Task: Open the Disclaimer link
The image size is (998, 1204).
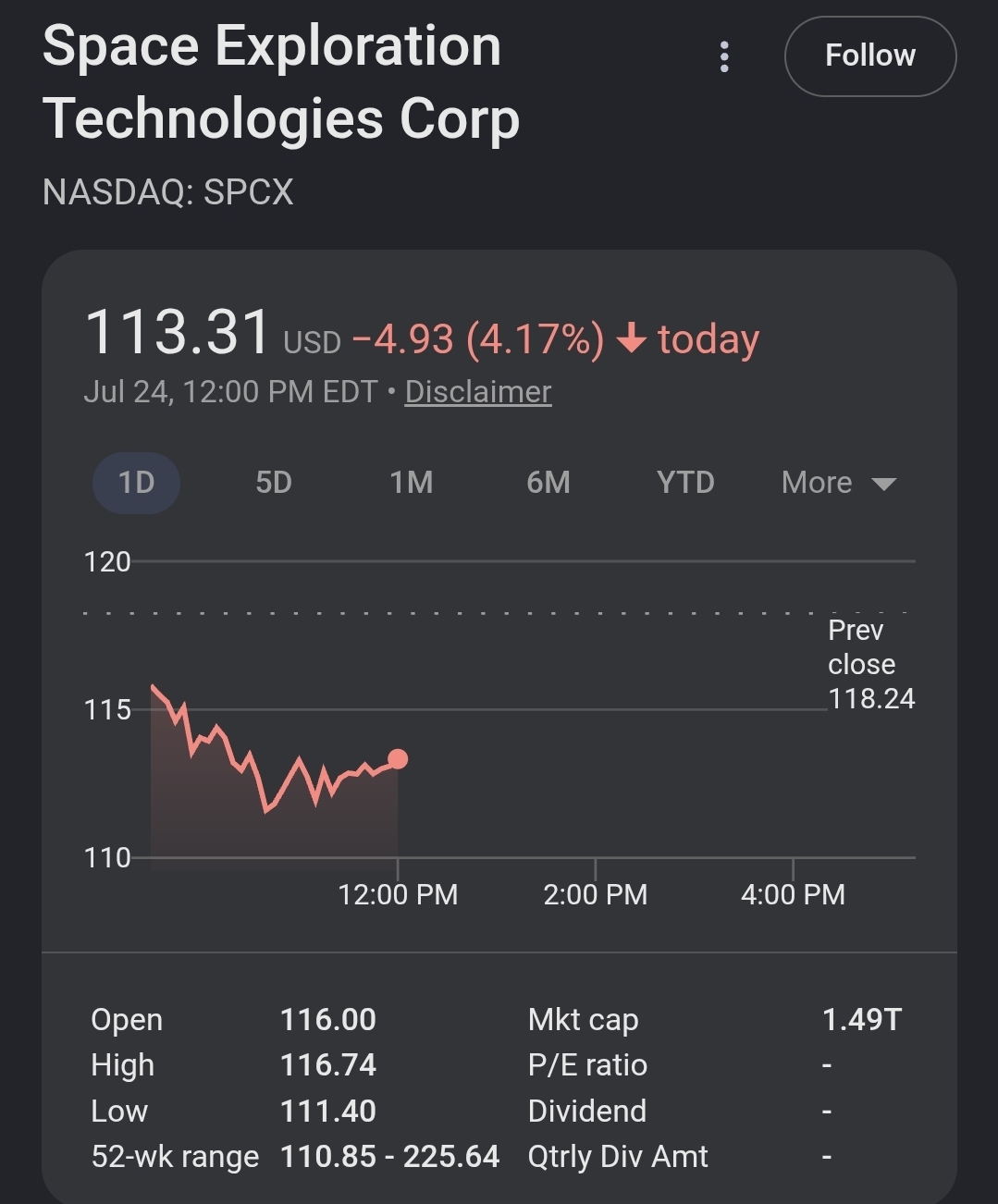Action: (478, 392)
